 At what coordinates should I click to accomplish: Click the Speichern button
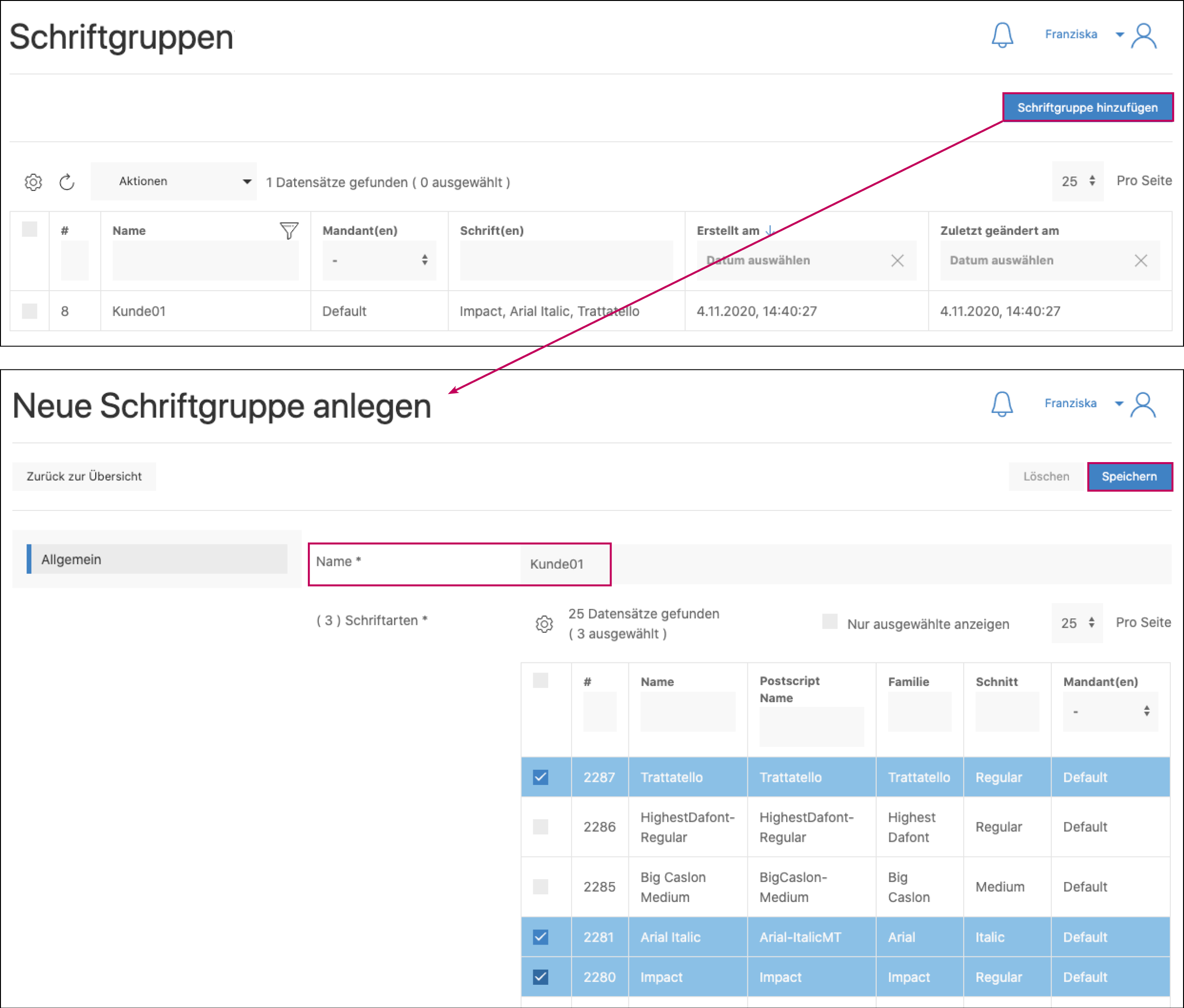coord(1129,476)
